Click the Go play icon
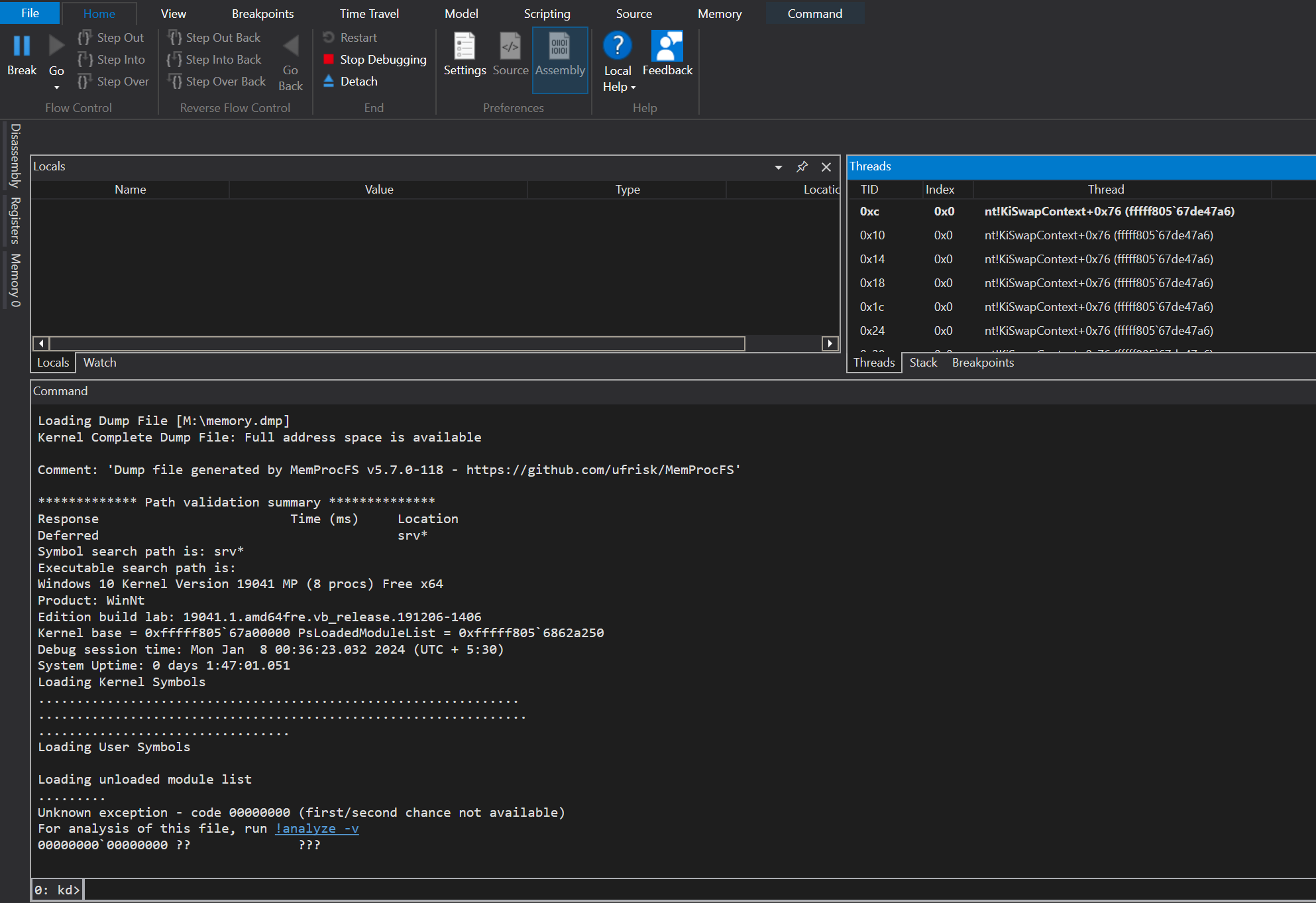This screenshot has height=903, width=1316. 56,46
